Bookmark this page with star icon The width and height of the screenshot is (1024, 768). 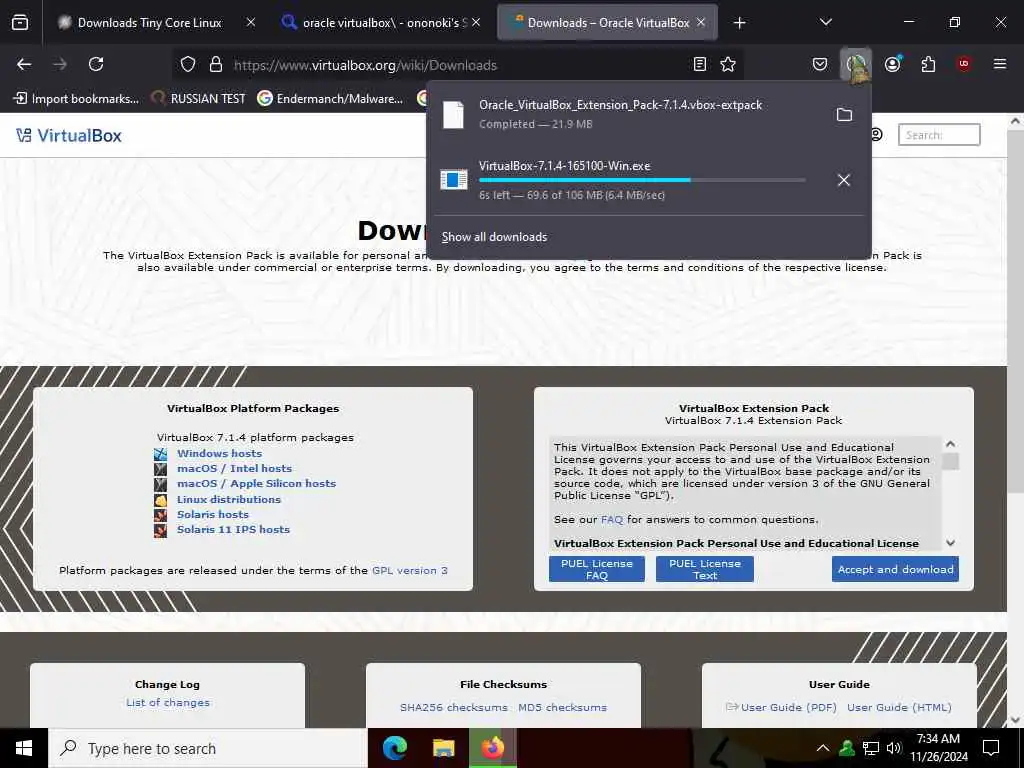point(728,64)
